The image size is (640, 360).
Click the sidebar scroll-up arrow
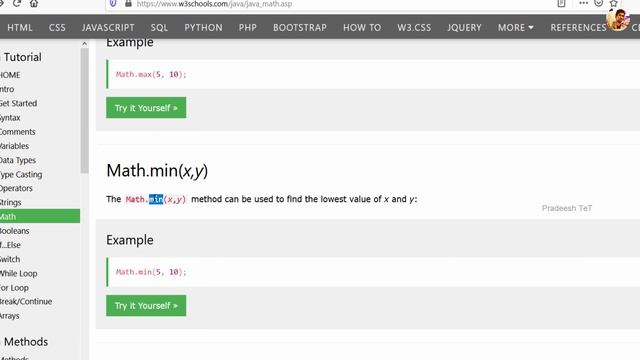[84, 44]
